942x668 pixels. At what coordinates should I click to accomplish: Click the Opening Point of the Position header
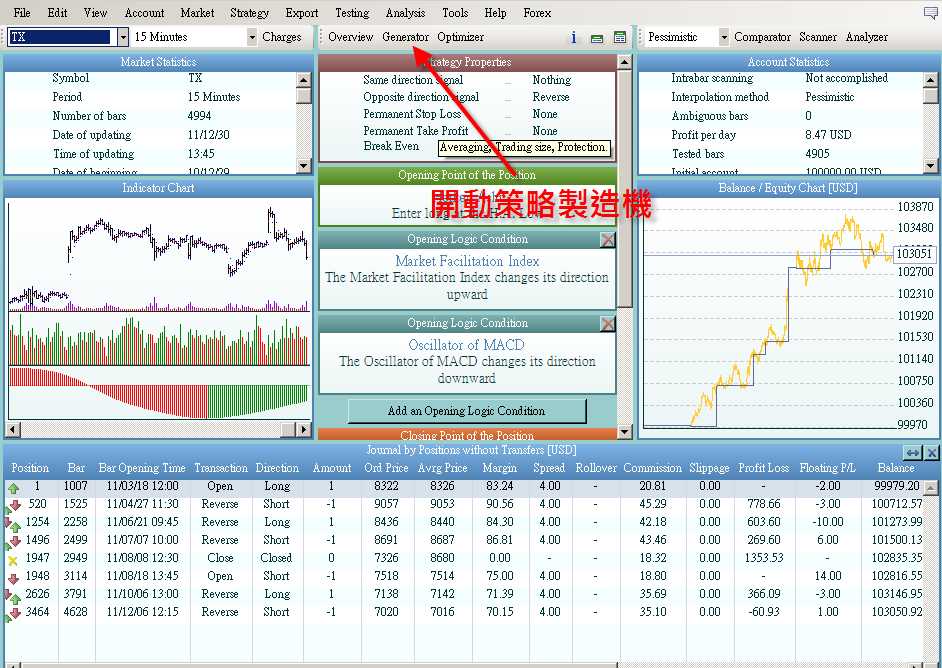[x=467, y=175]
